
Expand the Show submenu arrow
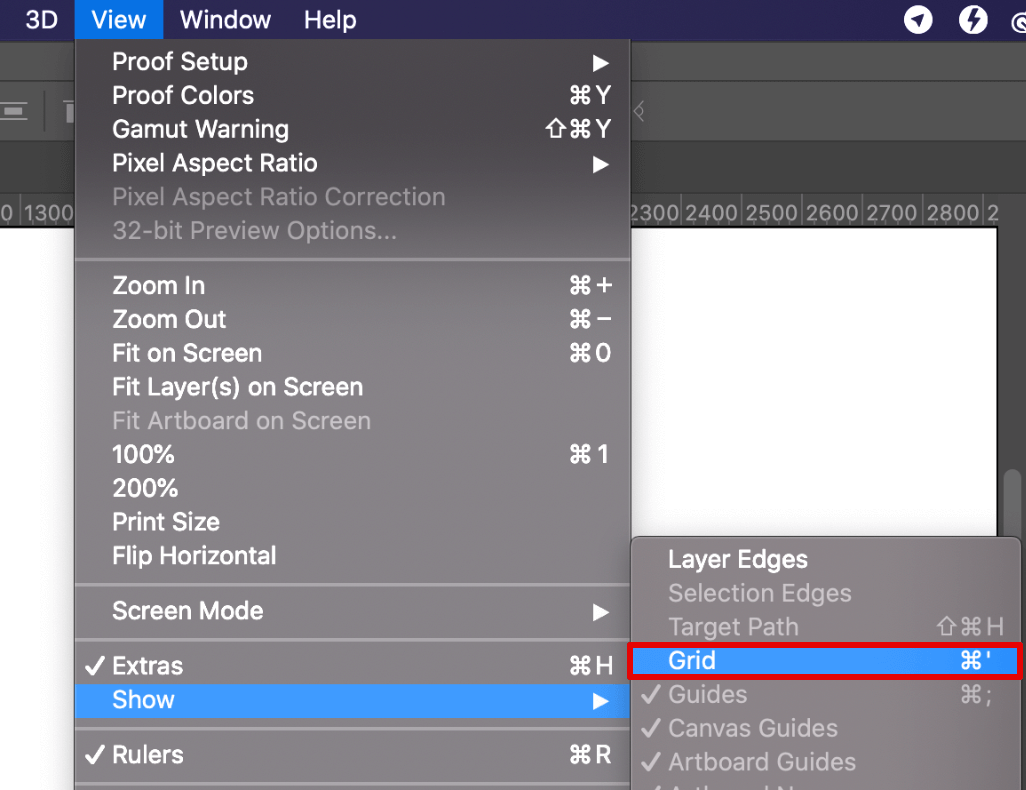coord(600,700)
